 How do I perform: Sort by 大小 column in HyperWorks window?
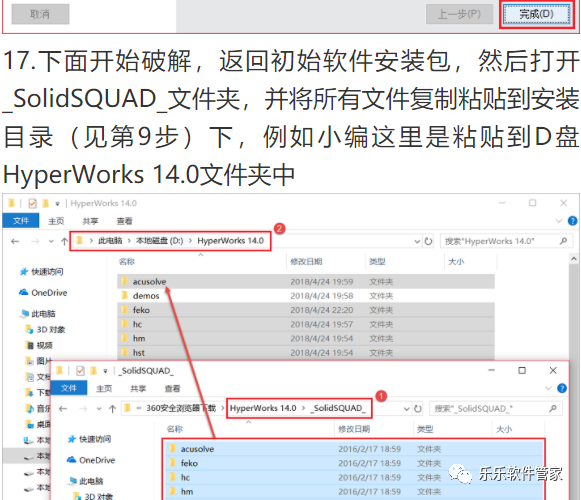456,262
